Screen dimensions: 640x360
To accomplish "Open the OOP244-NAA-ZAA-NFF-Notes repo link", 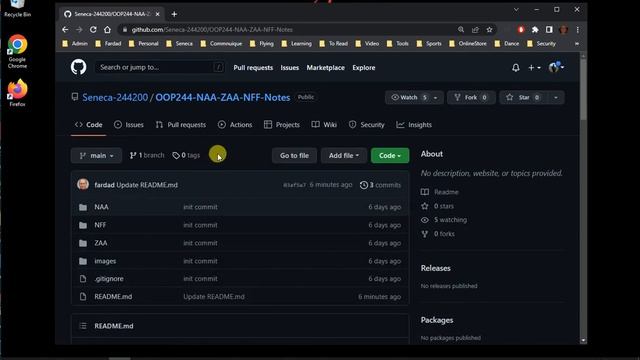I will [223, 98].
